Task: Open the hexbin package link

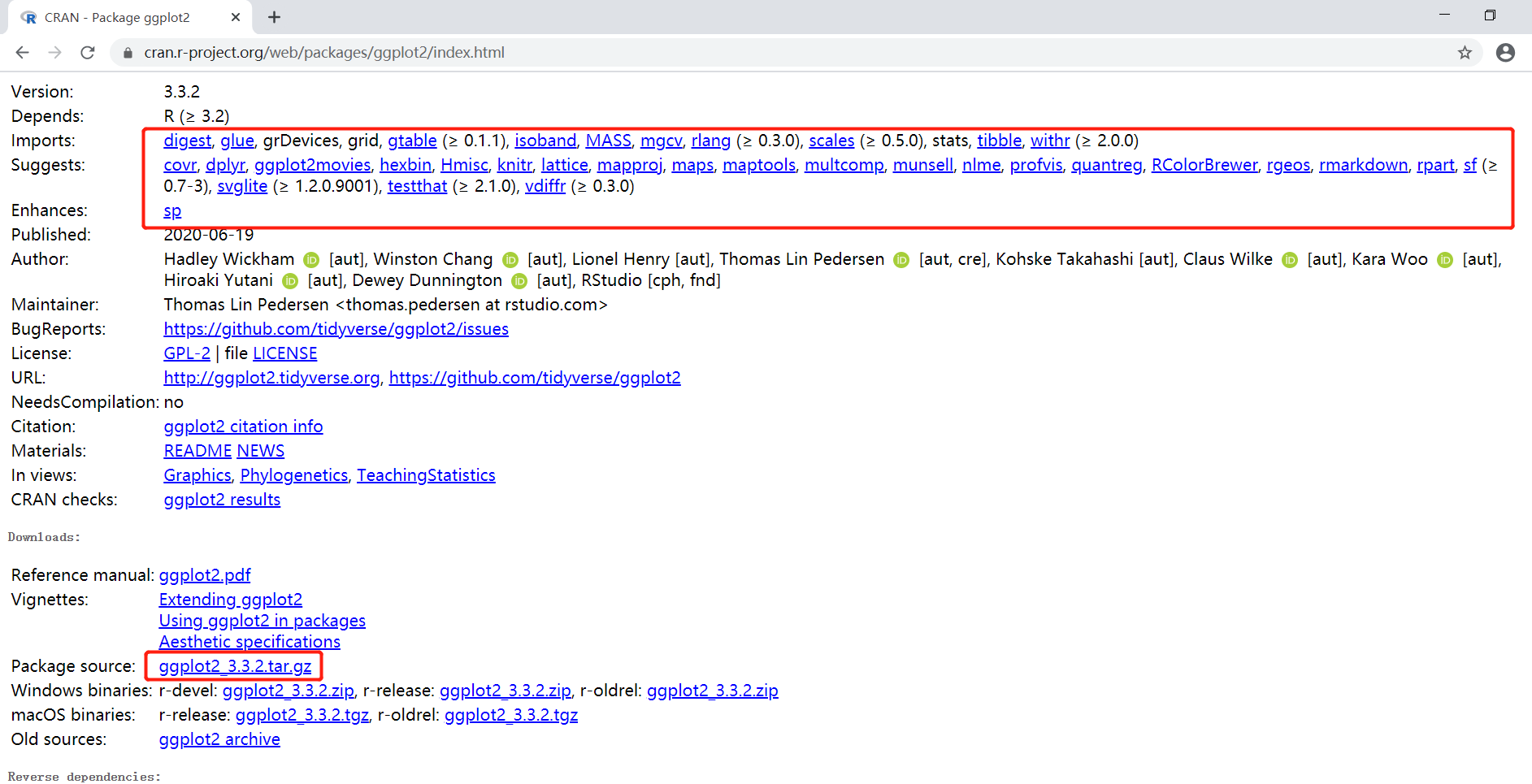Action: (406, 165)
